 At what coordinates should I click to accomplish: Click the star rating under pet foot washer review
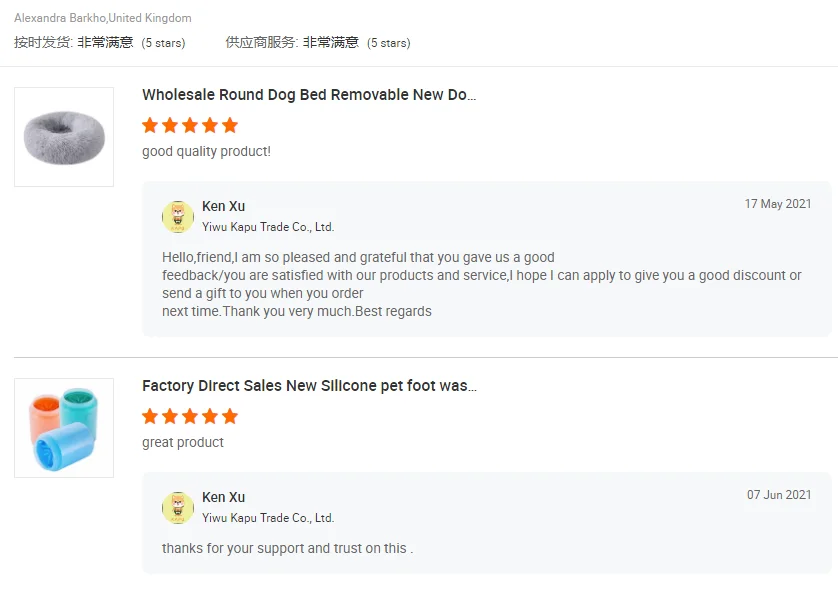(x=190, y=416)
